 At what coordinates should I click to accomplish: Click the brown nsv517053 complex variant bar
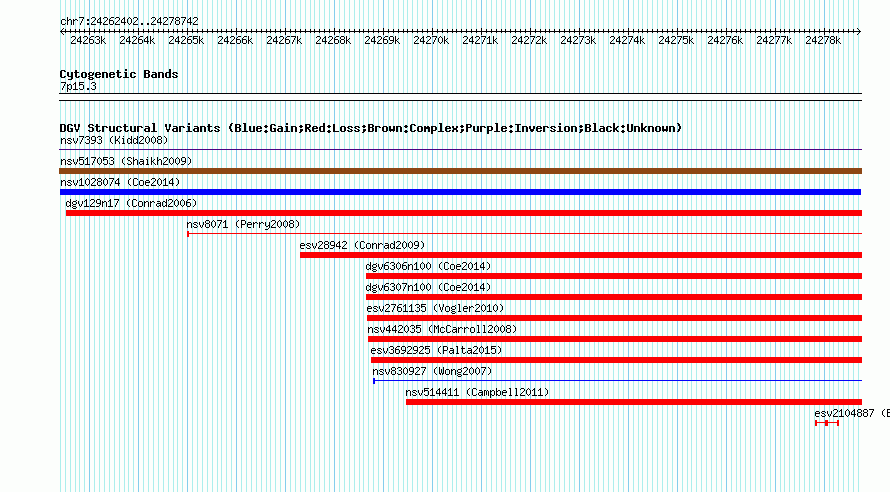click(x=460, y=171)
